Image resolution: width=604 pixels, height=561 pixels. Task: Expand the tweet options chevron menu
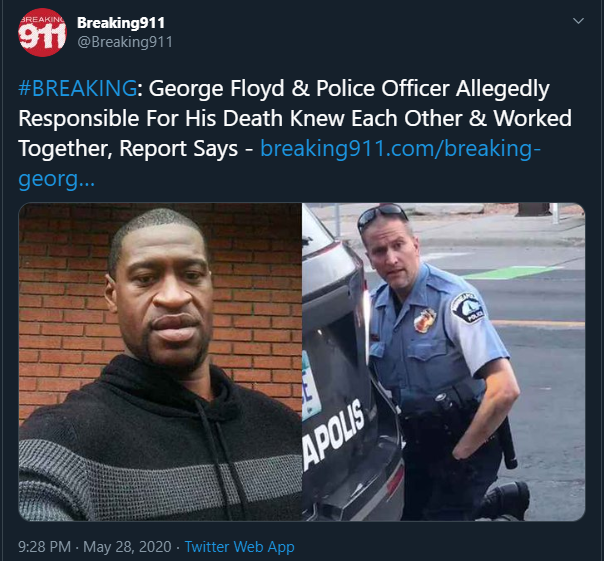pos(578,21)
